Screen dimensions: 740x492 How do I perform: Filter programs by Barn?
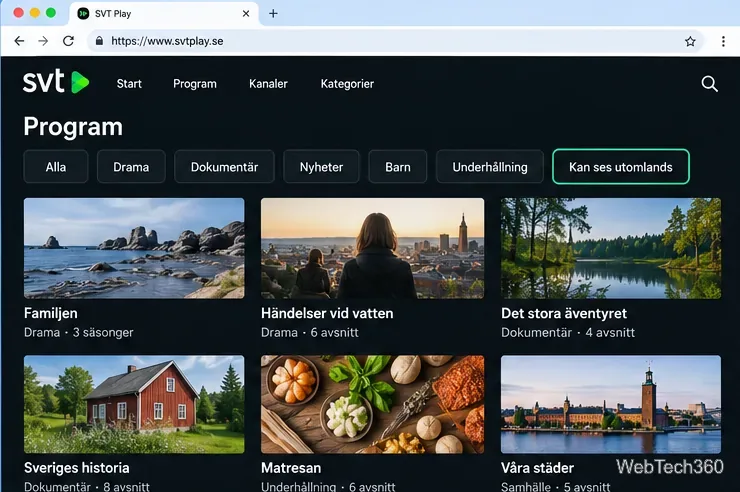[398, 167]
